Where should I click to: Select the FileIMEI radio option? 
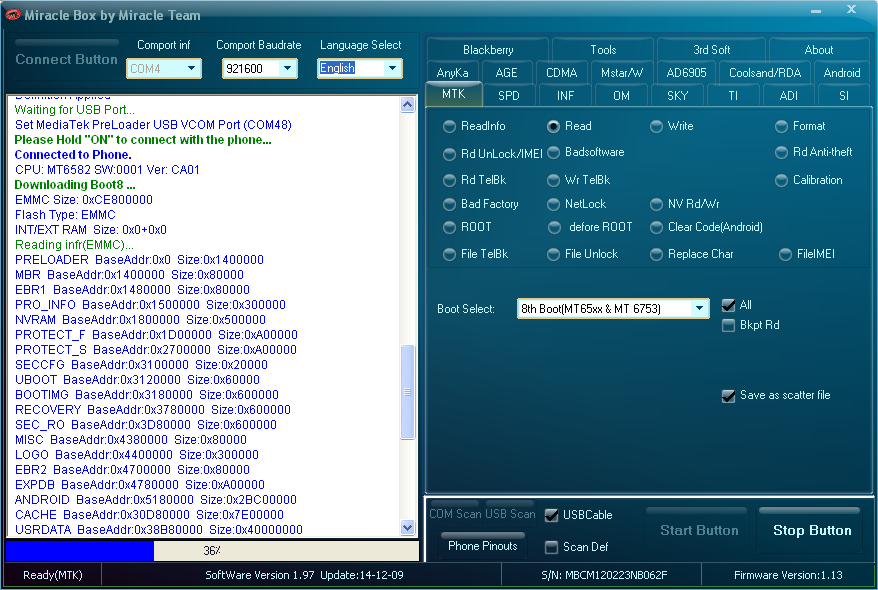785,255
